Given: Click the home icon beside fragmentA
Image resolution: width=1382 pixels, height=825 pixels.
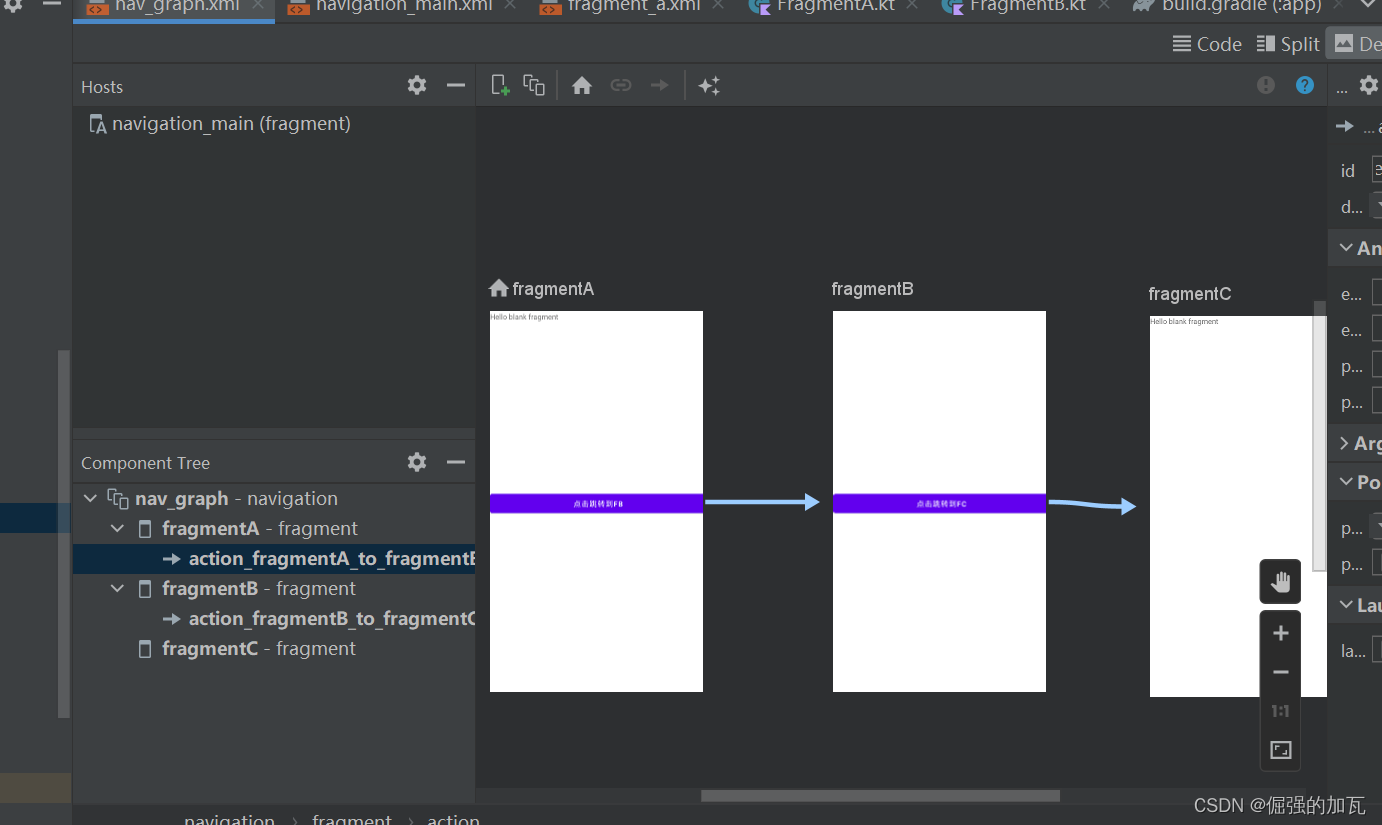Looking at the screenshot, I should point(498,288).
